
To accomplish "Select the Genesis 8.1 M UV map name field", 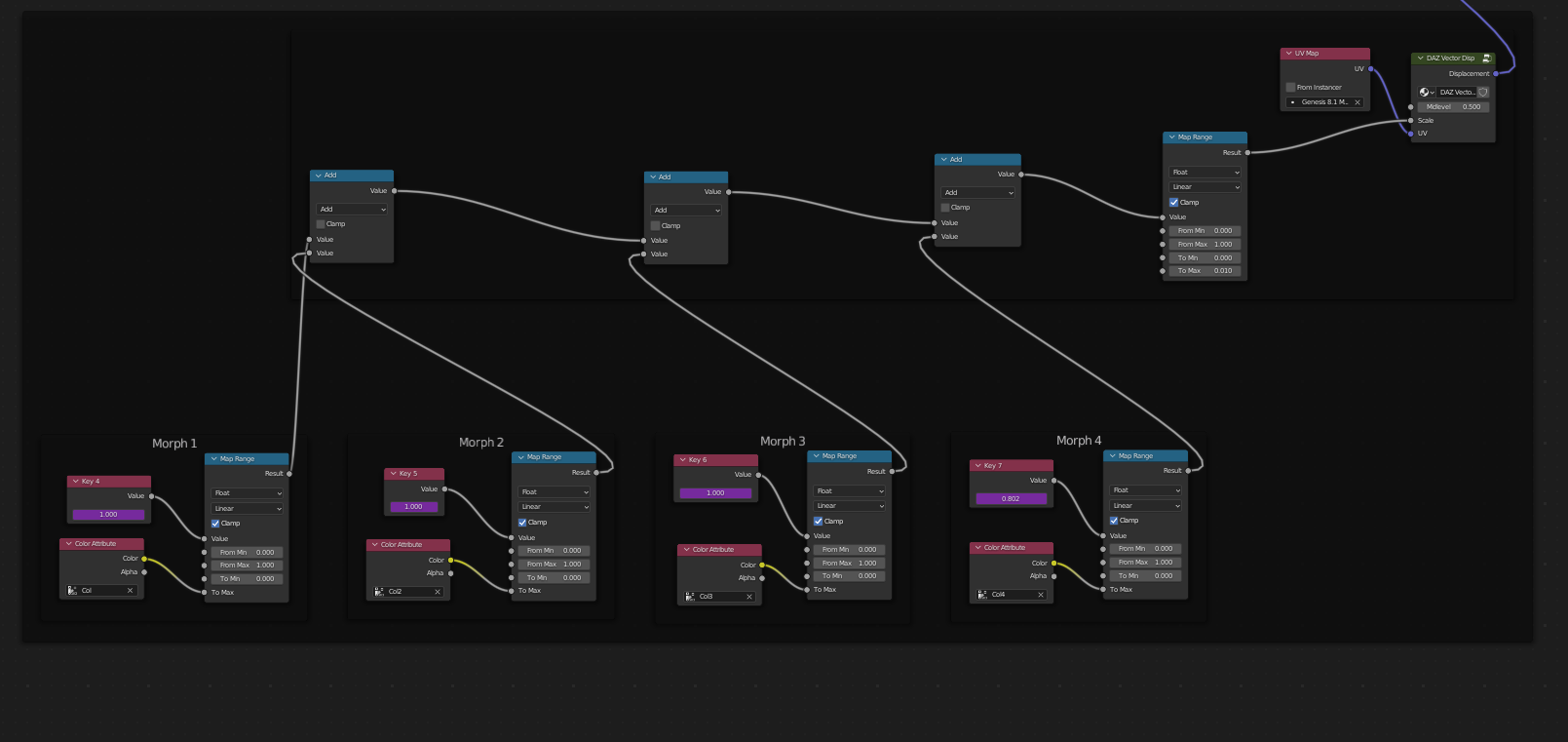I will (1324, 102).
